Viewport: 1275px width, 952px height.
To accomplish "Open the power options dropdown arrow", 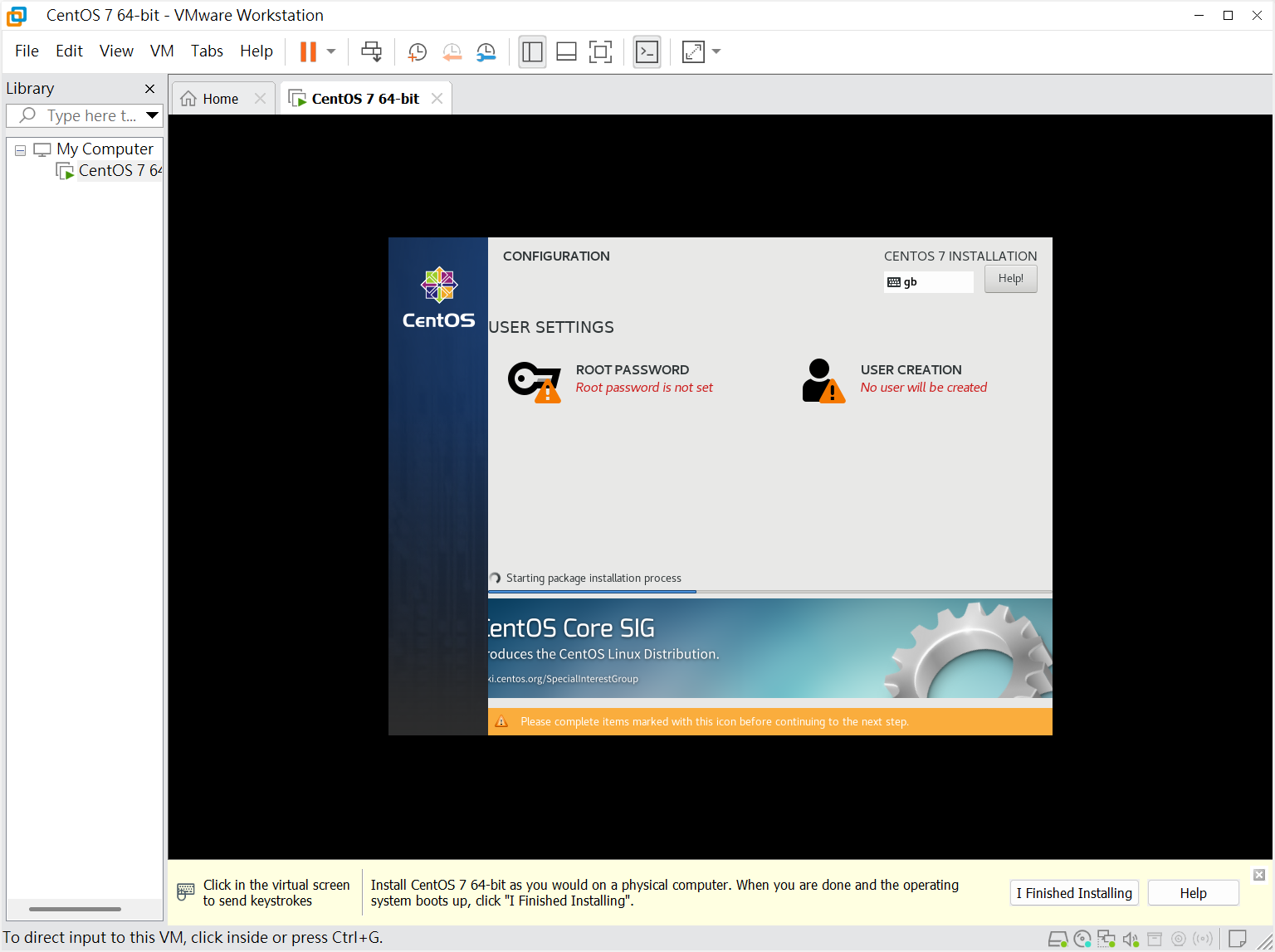I will tap(331, 51).
